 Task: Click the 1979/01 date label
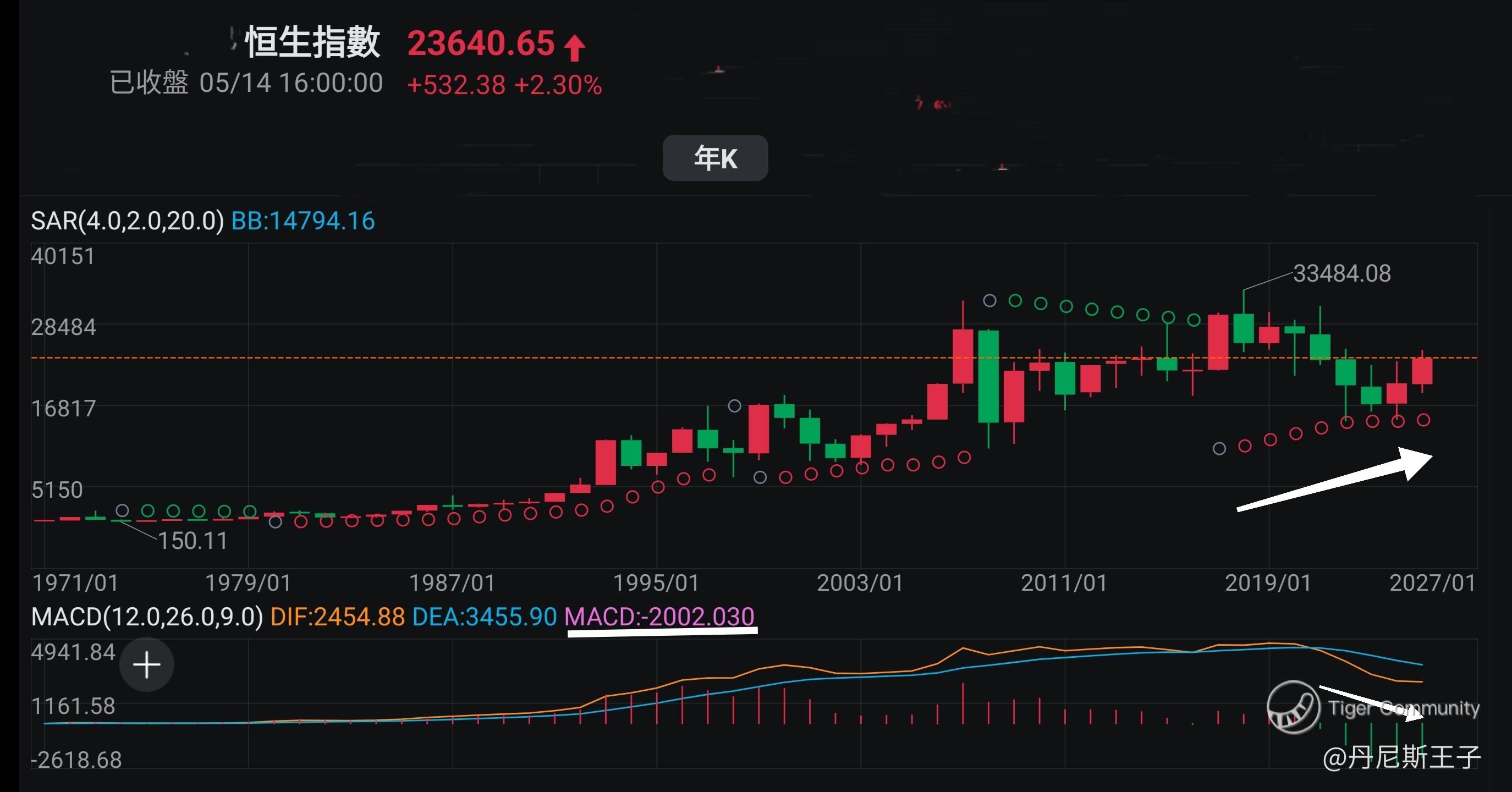click(x=248, y=583)
